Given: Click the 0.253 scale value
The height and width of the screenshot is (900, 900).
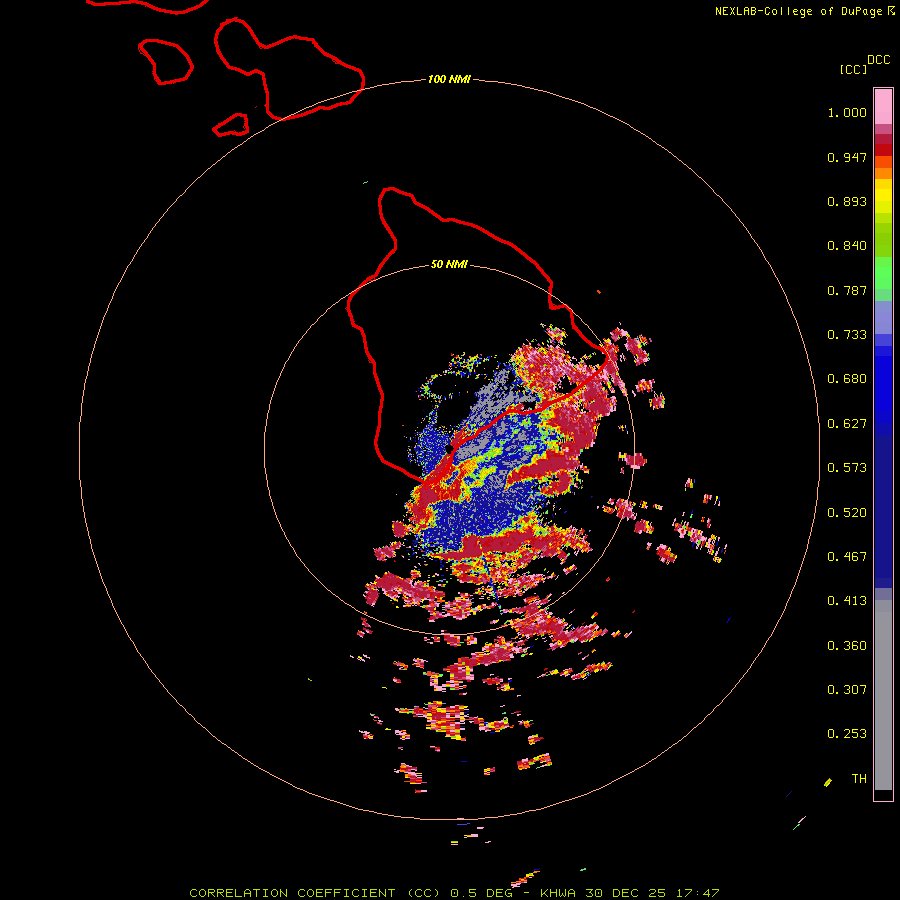Looking at the screenshot, I should click(847, 734).
